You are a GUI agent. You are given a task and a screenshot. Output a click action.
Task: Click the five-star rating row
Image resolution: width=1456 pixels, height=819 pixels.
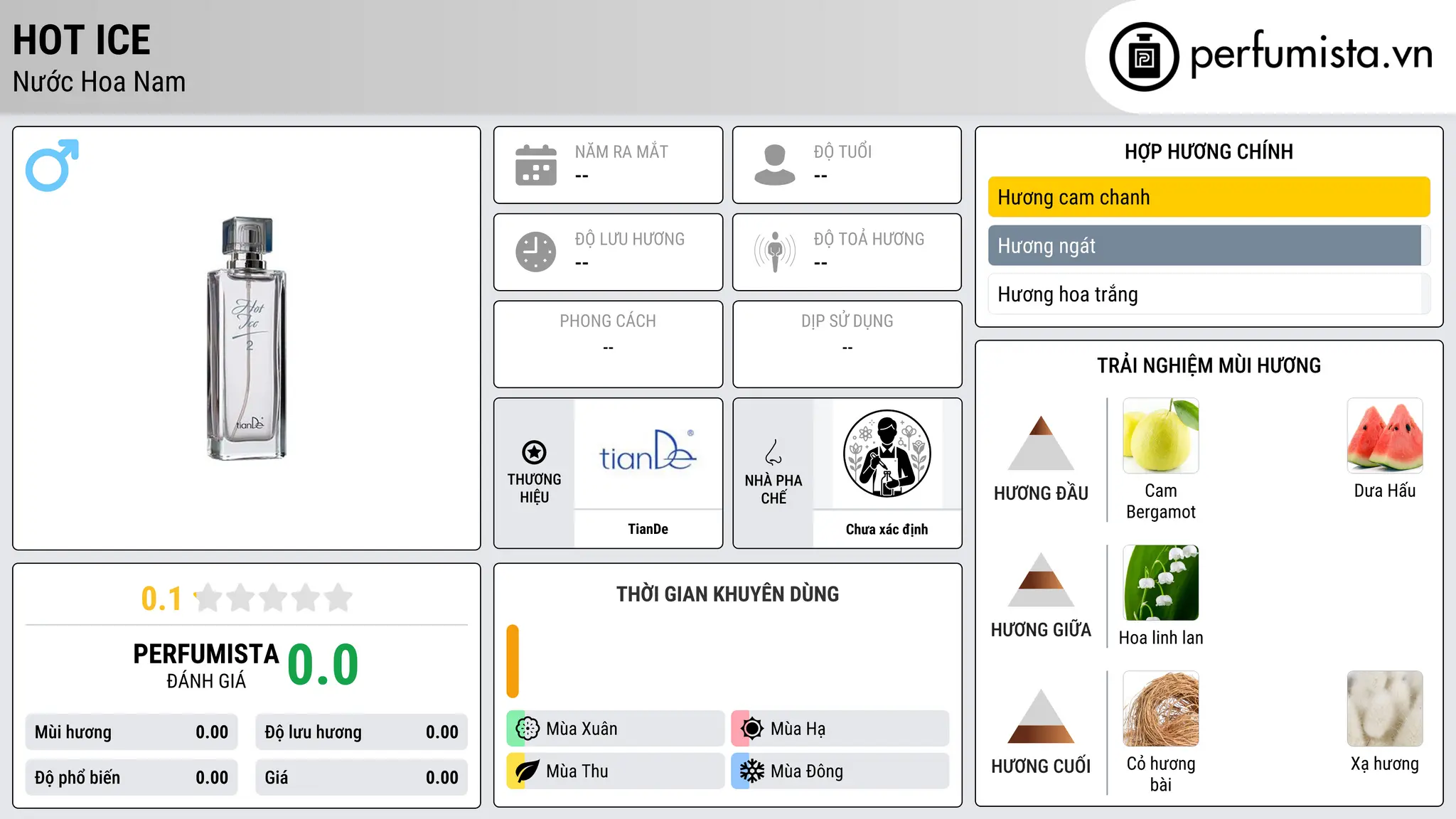[273, 598]
